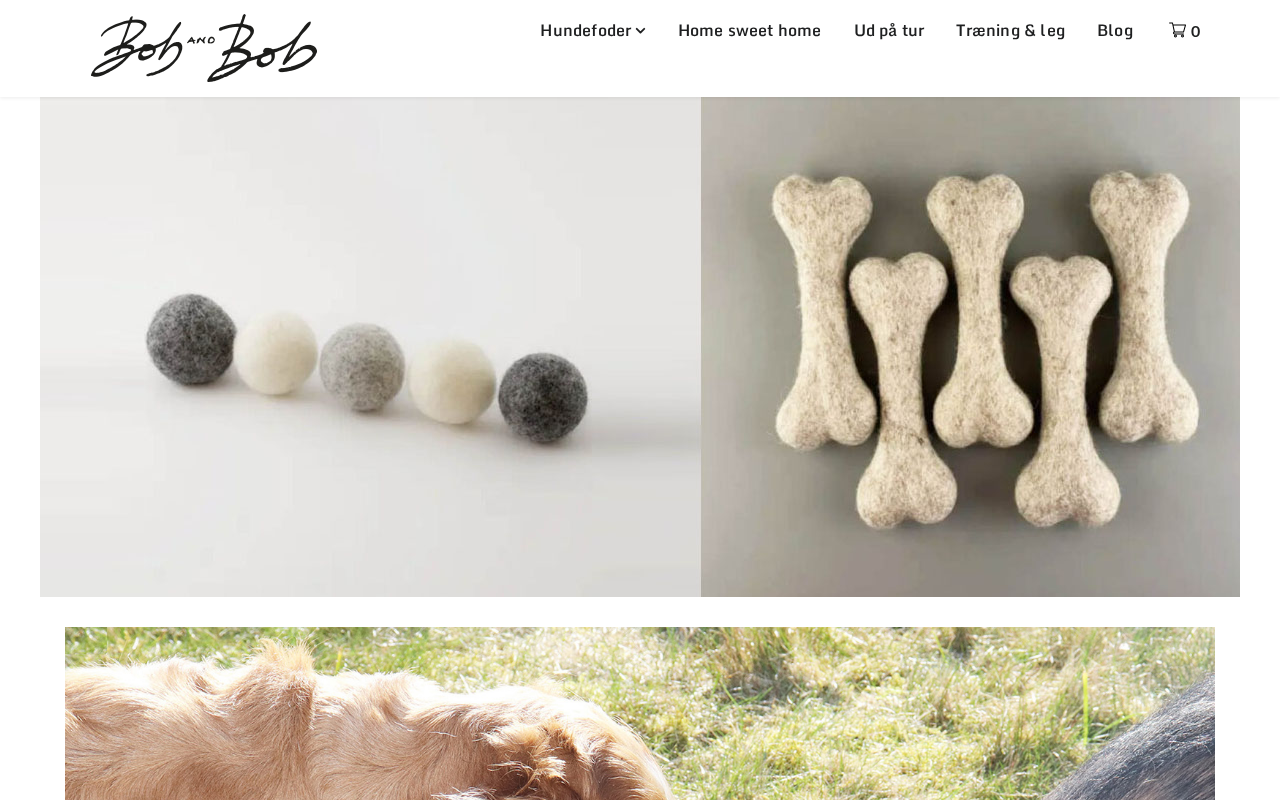Visit the Blog page

click(x=1115, y=30)
